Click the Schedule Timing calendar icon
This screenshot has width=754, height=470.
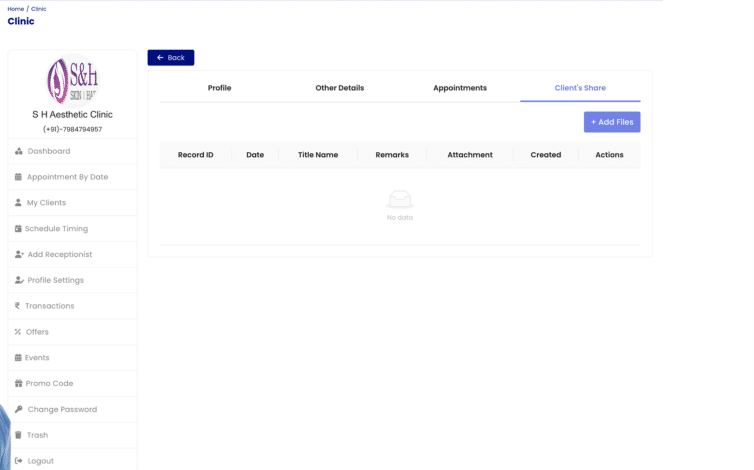click(x=18, y=229)
